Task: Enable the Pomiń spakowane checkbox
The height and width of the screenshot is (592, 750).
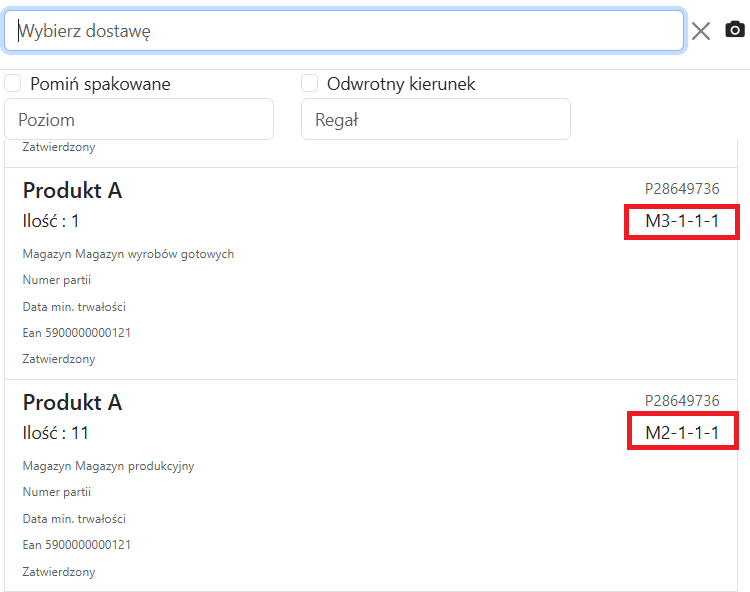Action: [13, 83]
